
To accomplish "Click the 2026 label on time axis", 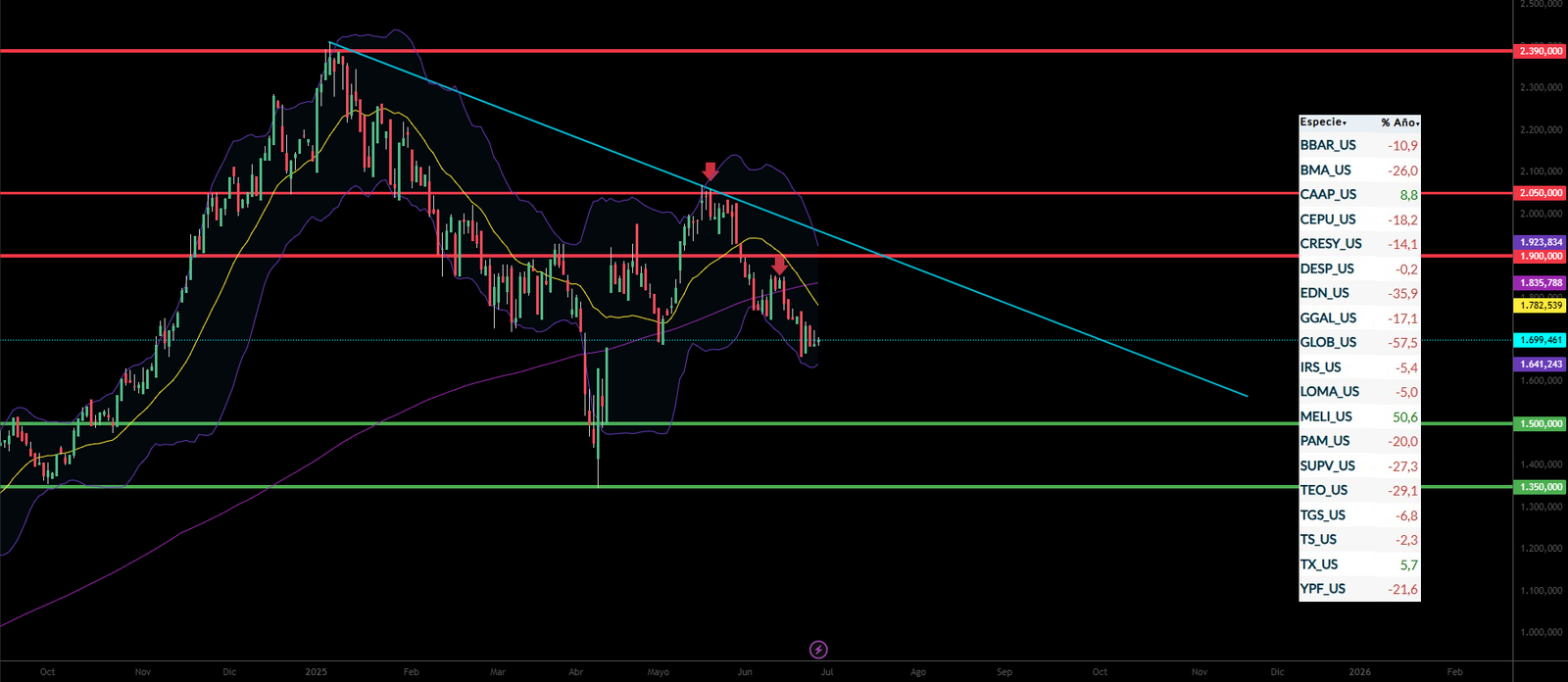I will [1359, 672].
